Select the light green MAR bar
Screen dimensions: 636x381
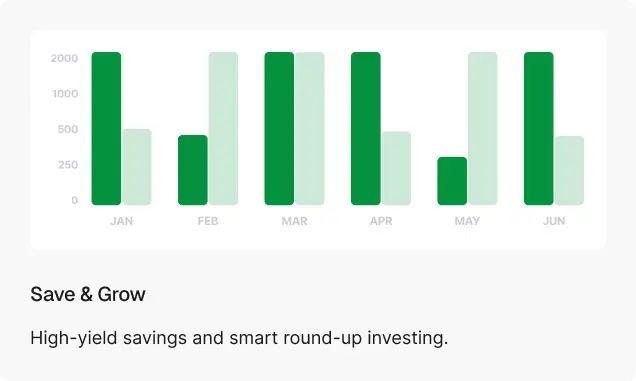[310, 128]
